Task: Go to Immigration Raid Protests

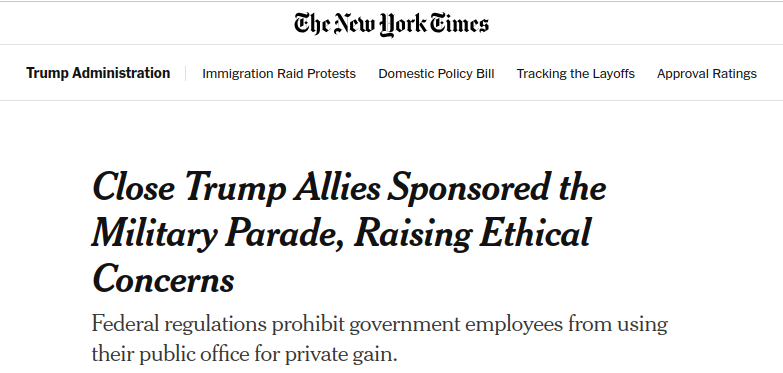Action: pos(279,74)
